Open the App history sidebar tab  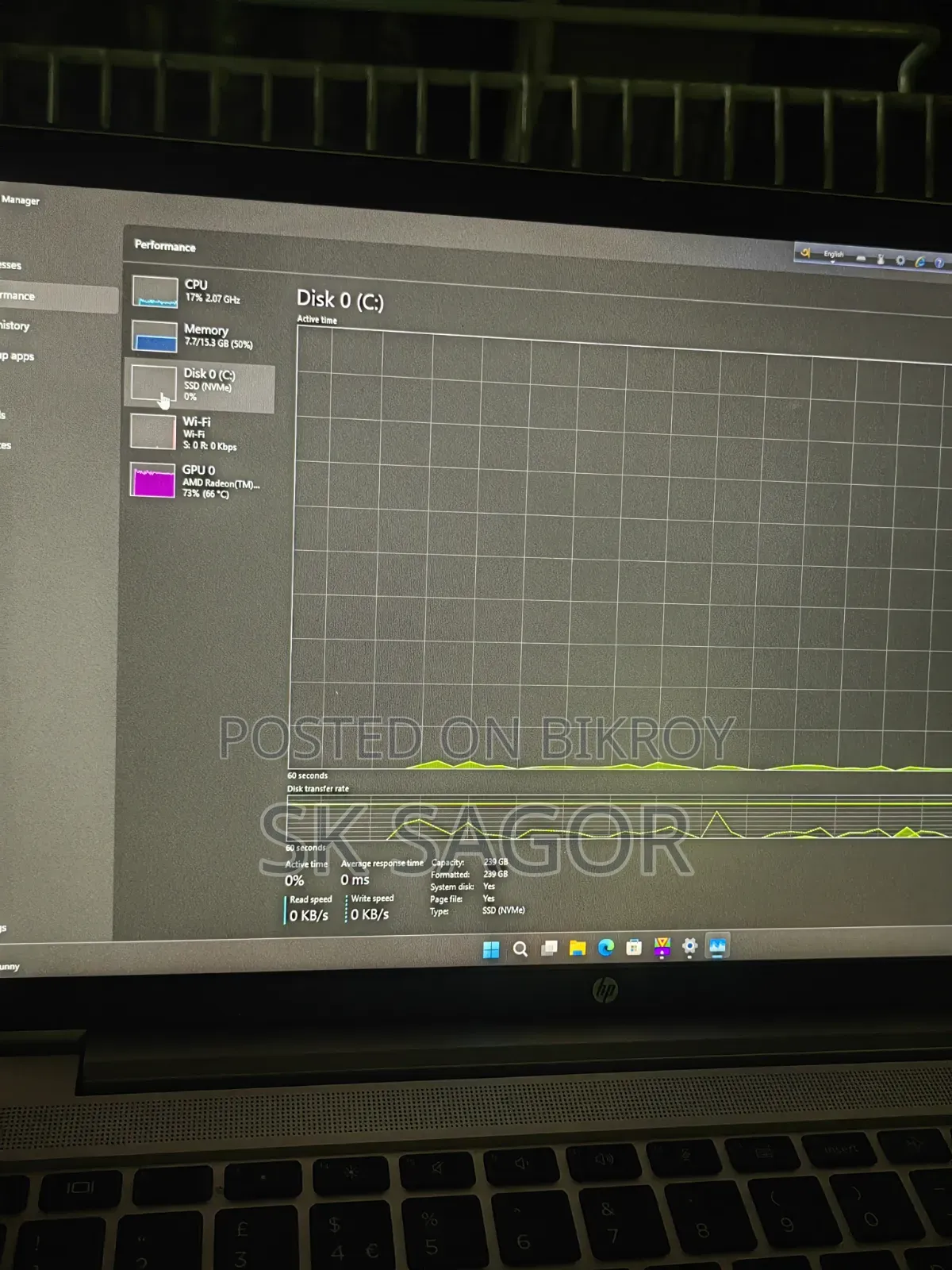tap(15, 326)
